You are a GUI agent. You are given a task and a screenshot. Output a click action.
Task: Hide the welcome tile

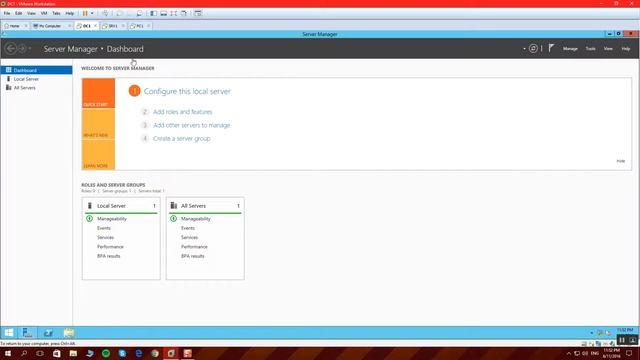[x=621, y=161]
